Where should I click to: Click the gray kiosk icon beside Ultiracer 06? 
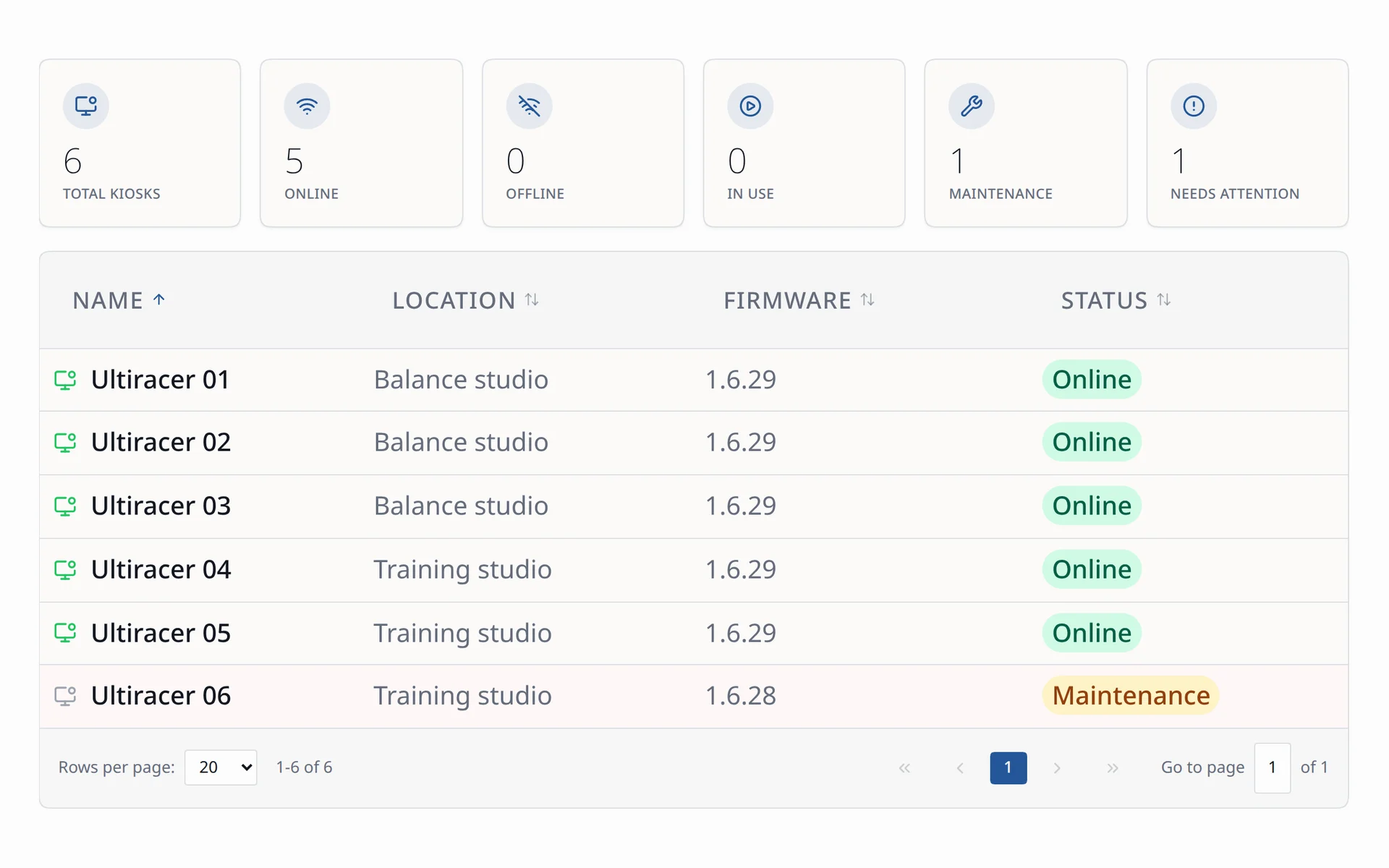pyautogui.click(x=65, y=696)
